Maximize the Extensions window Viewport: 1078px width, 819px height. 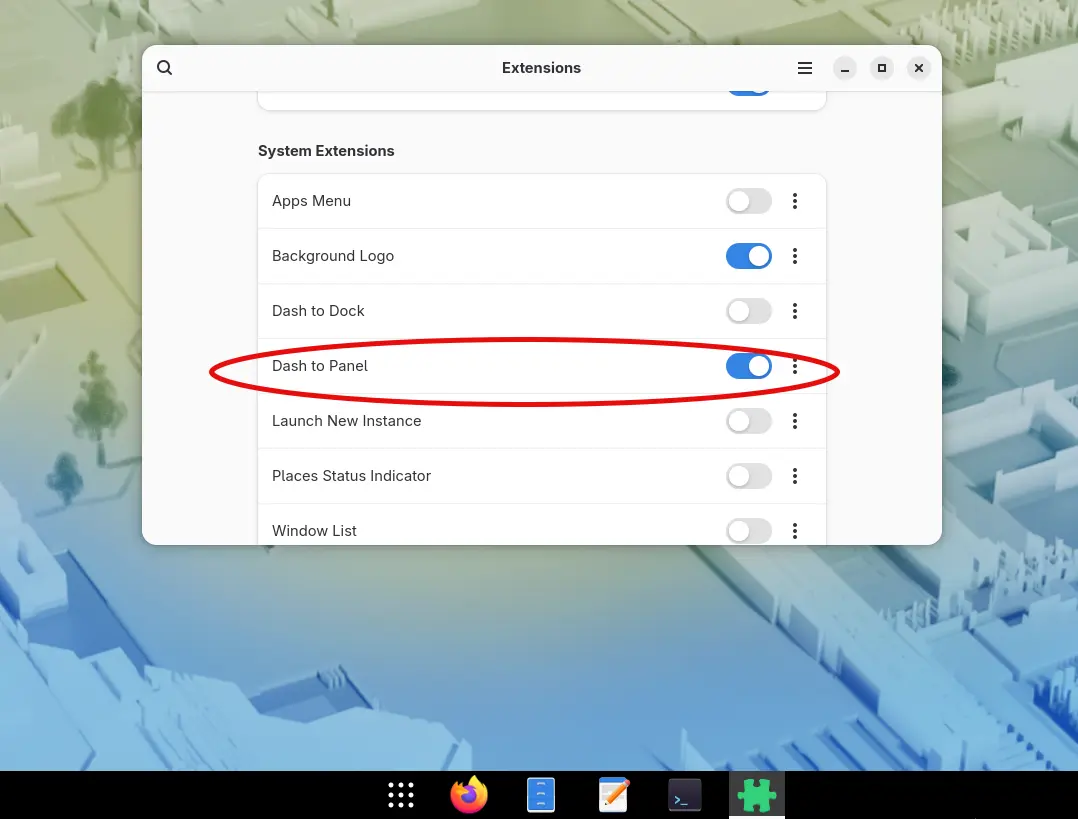[881, 68]
